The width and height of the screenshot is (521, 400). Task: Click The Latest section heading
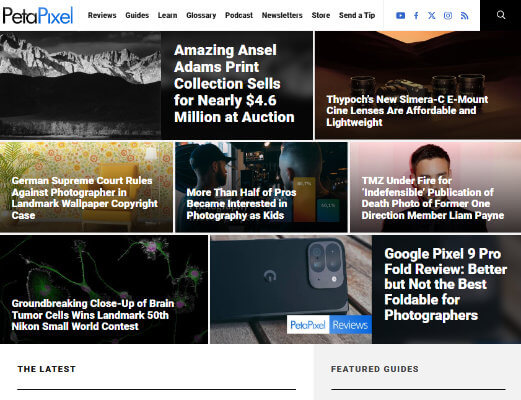point(47,369)
